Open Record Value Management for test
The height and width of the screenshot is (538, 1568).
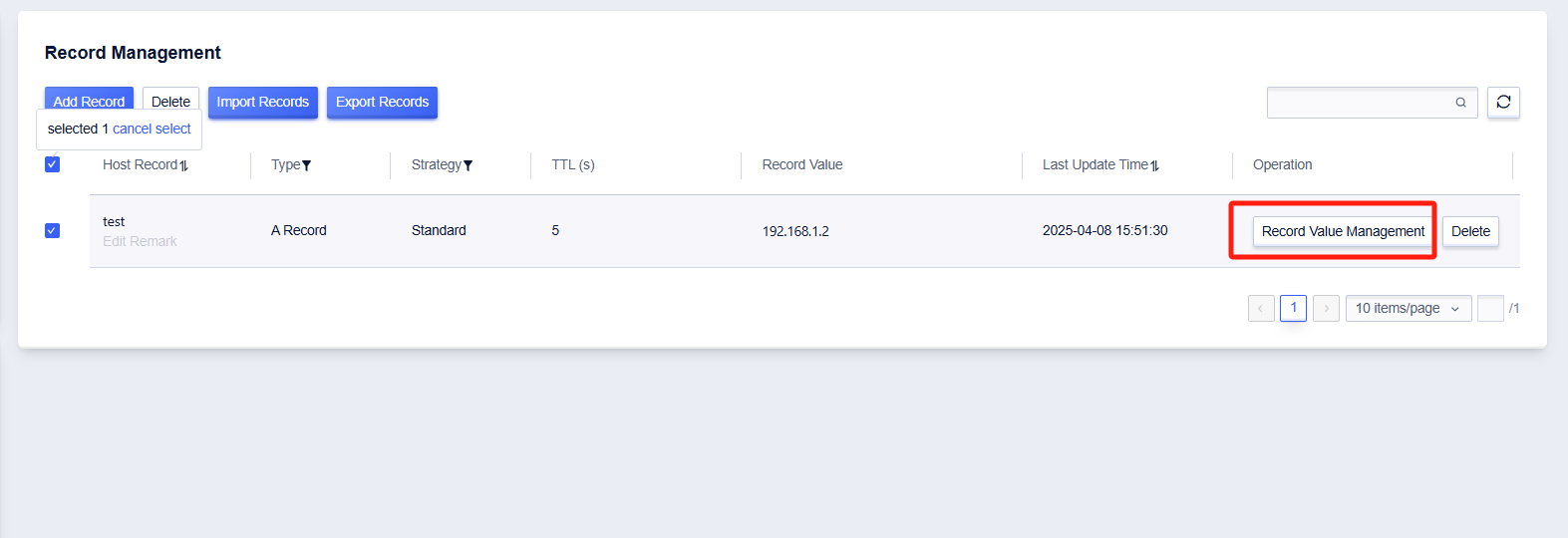[x=1343, y=231]
